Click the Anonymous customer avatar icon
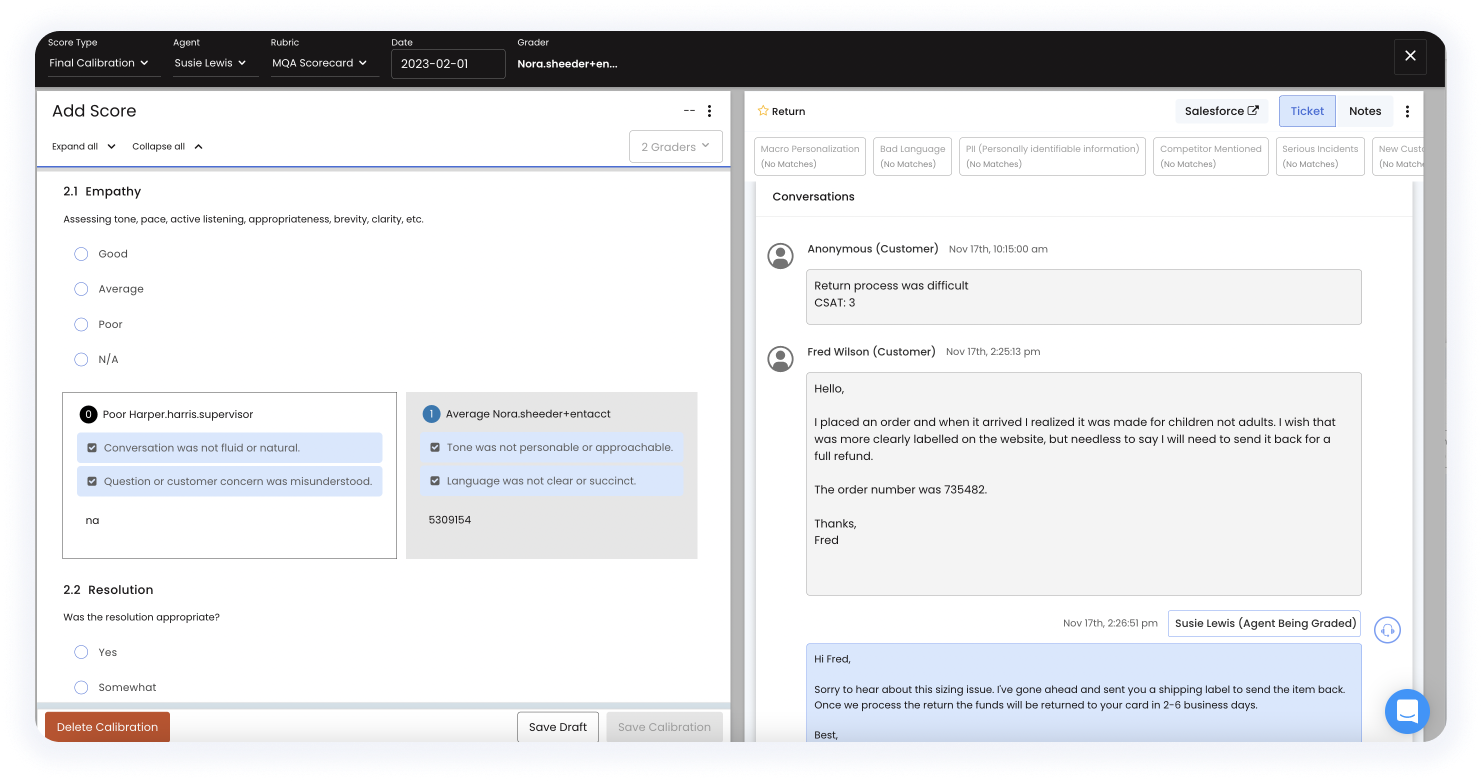Image resolution: width=1482 pixels, height=781 pixels. tap(780, 255)
